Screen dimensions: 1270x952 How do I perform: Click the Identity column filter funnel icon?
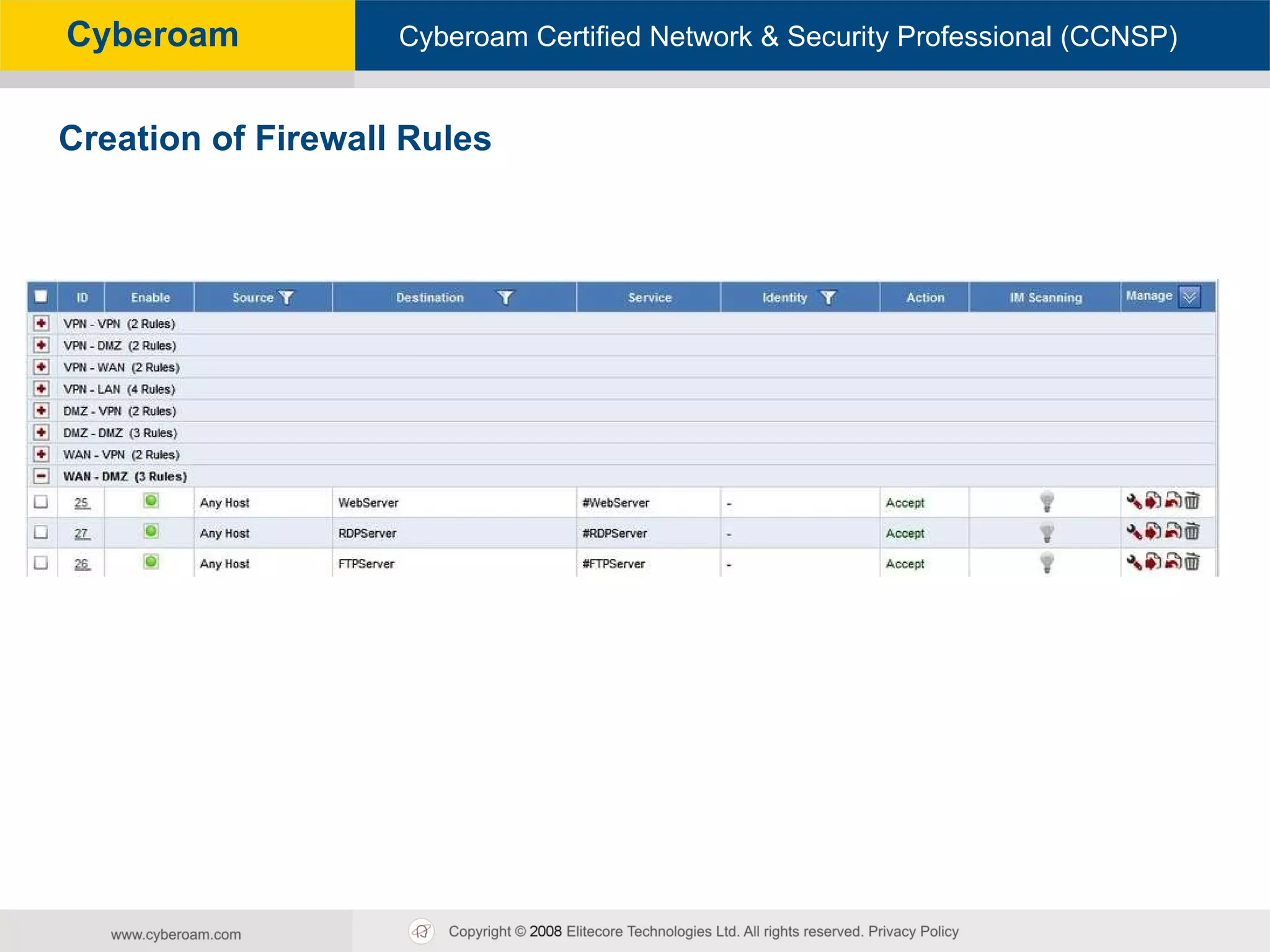(x=828, y=297)
